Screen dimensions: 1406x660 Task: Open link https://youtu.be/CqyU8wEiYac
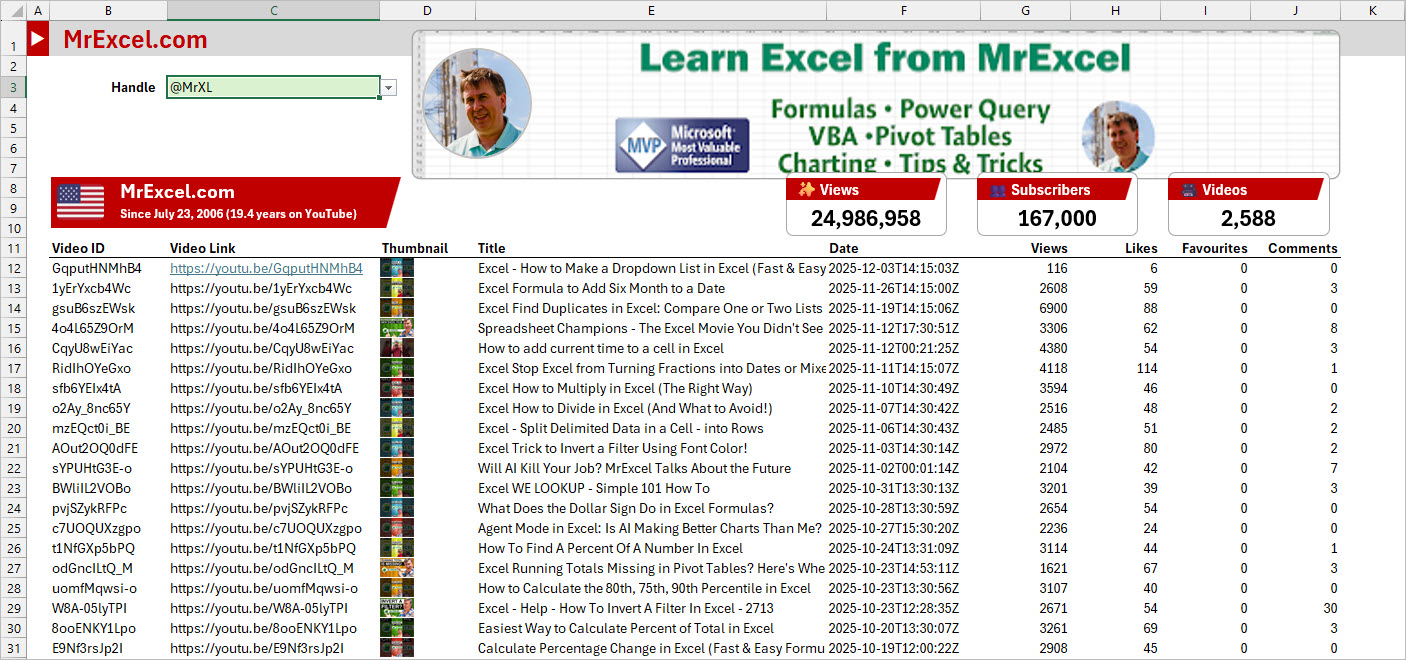(x=261, y=348)
